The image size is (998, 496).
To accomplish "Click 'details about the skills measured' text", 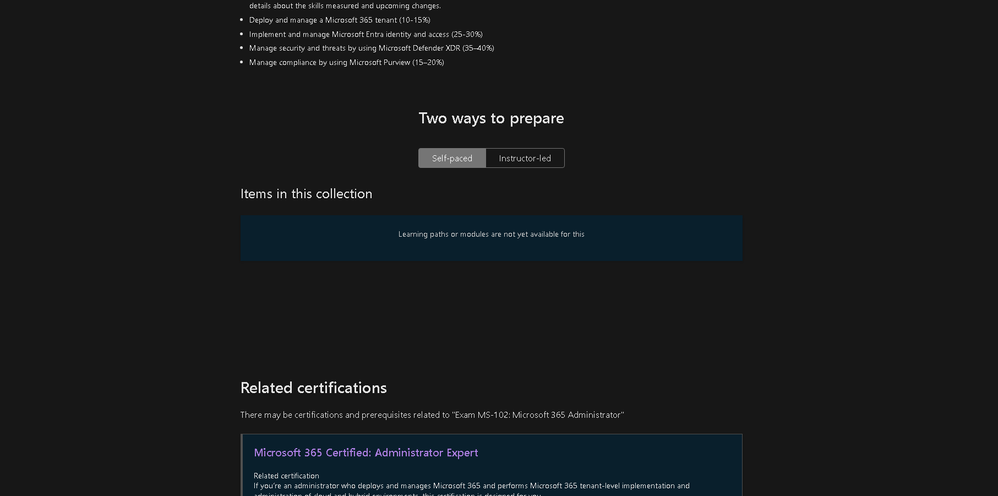I will pyautogui.click(x=345, y=6).
